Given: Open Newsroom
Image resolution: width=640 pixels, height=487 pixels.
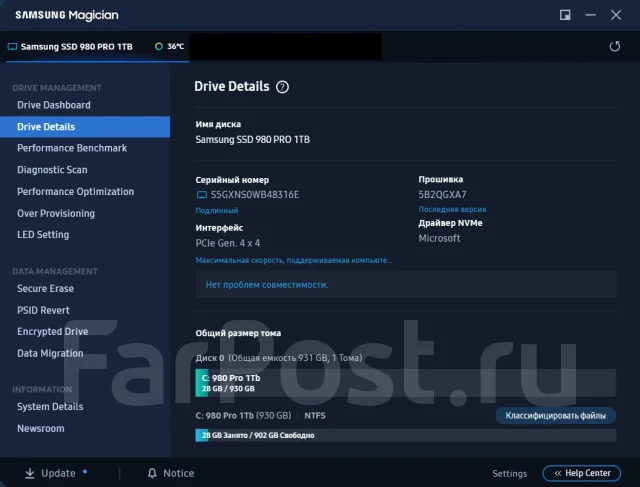Looking at the screenshot, I should click(41, 428).
